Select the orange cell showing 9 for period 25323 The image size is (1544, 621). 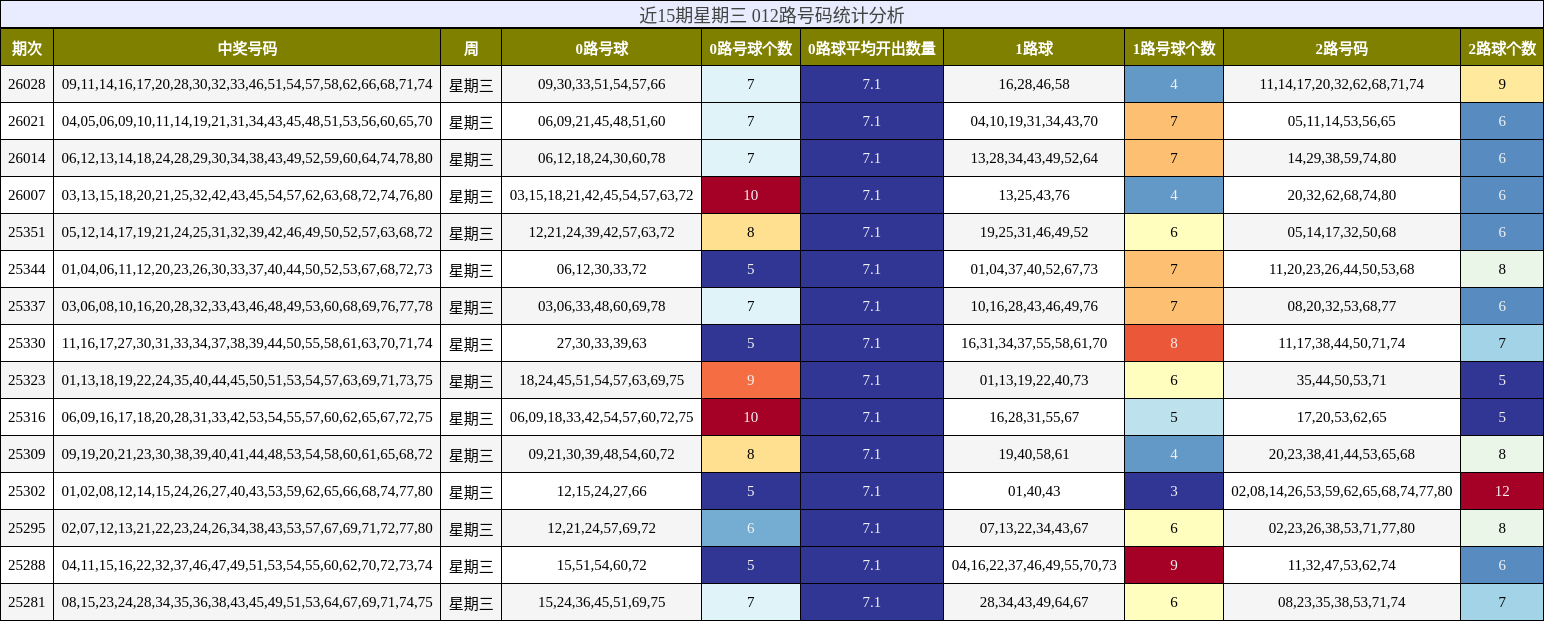pyautogui.click(x=749, y=380)
